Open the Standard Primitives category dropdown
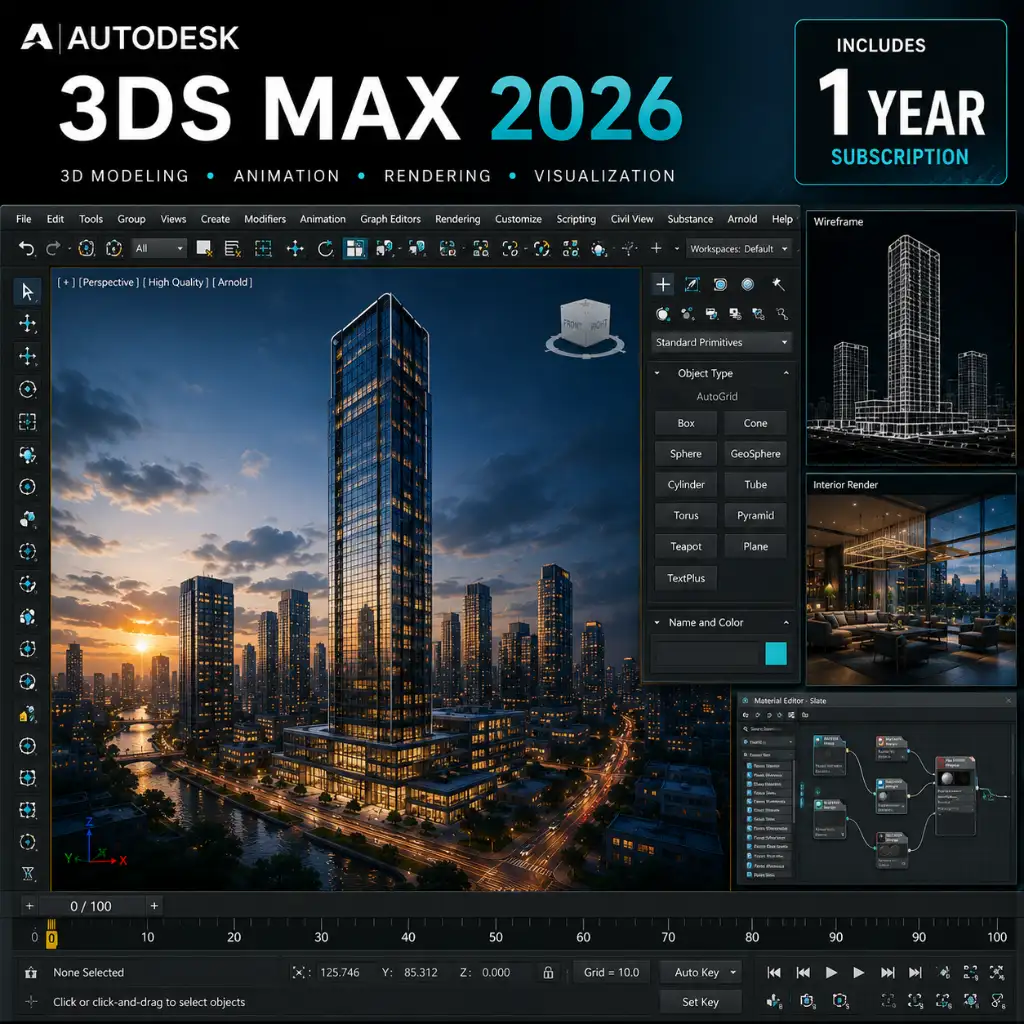 721,342
